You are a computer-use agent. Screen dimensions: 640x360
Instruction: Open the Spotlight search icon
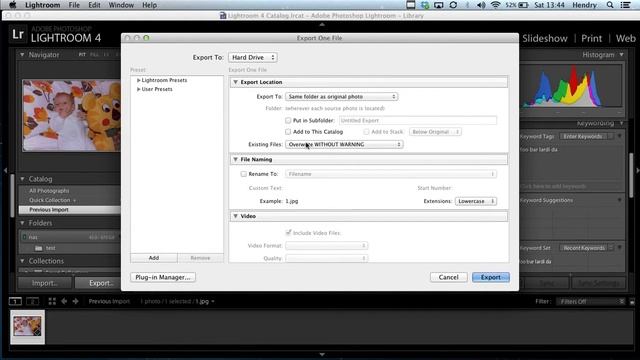tap(610, 5)
